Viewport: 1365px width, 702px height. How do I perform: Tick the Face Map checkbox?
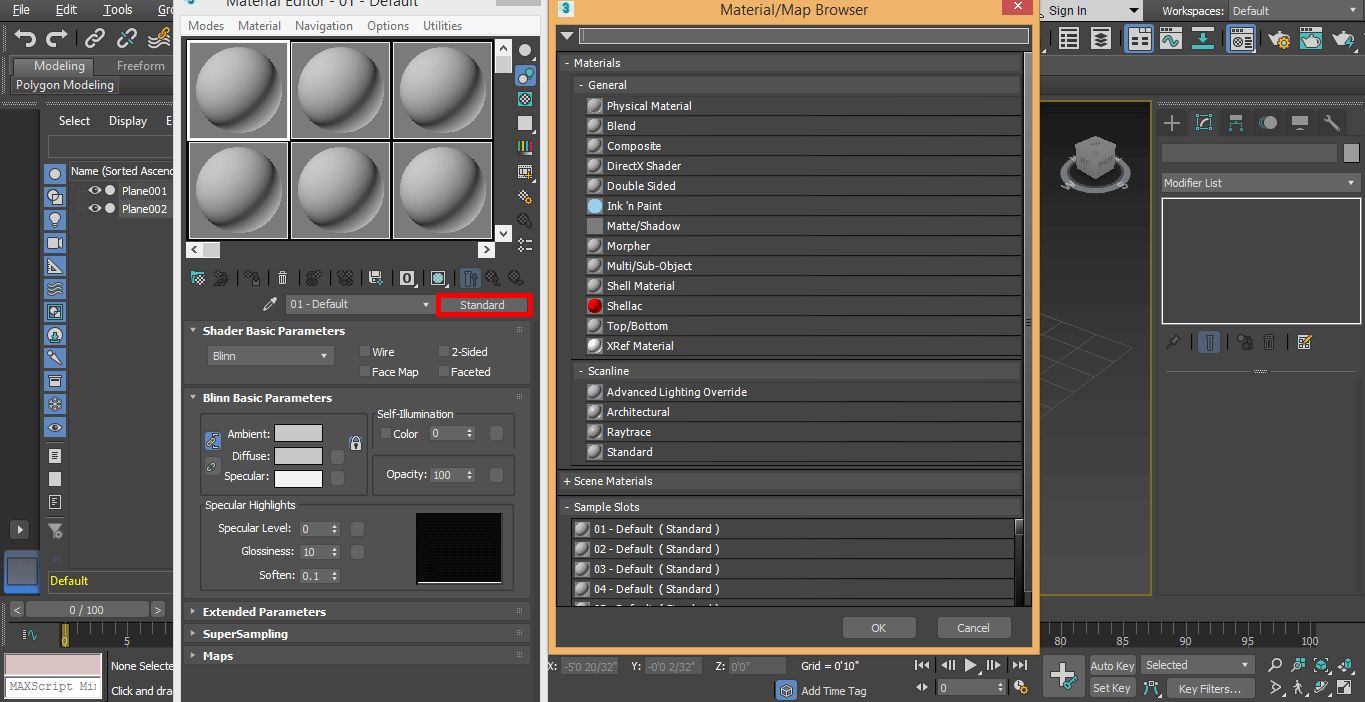366,372
